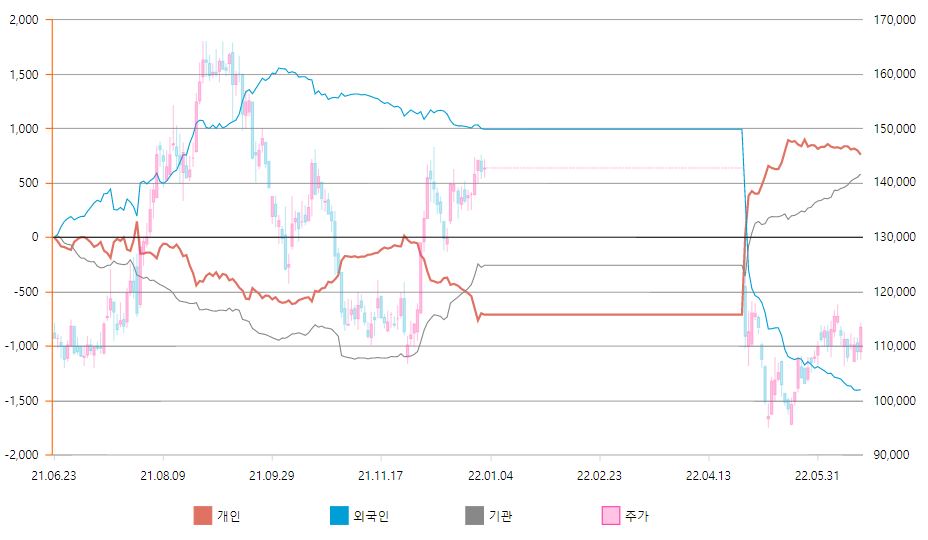The width and height of the screenshot is (928, 540).
Task: Select the 21.06.23 date axis label
Action: [x=54, y=475]
